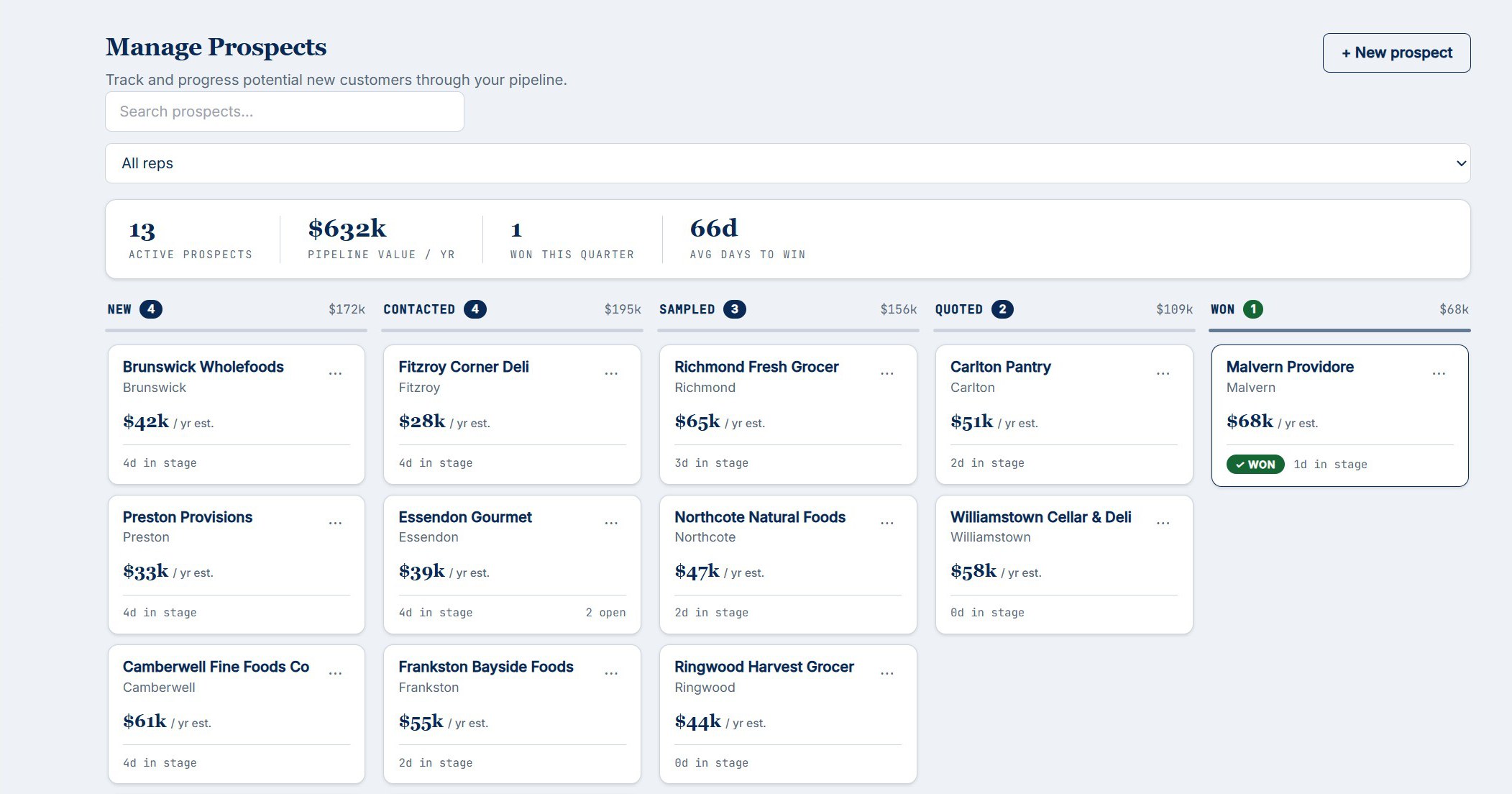Expand the All reps dropdown

788,163
